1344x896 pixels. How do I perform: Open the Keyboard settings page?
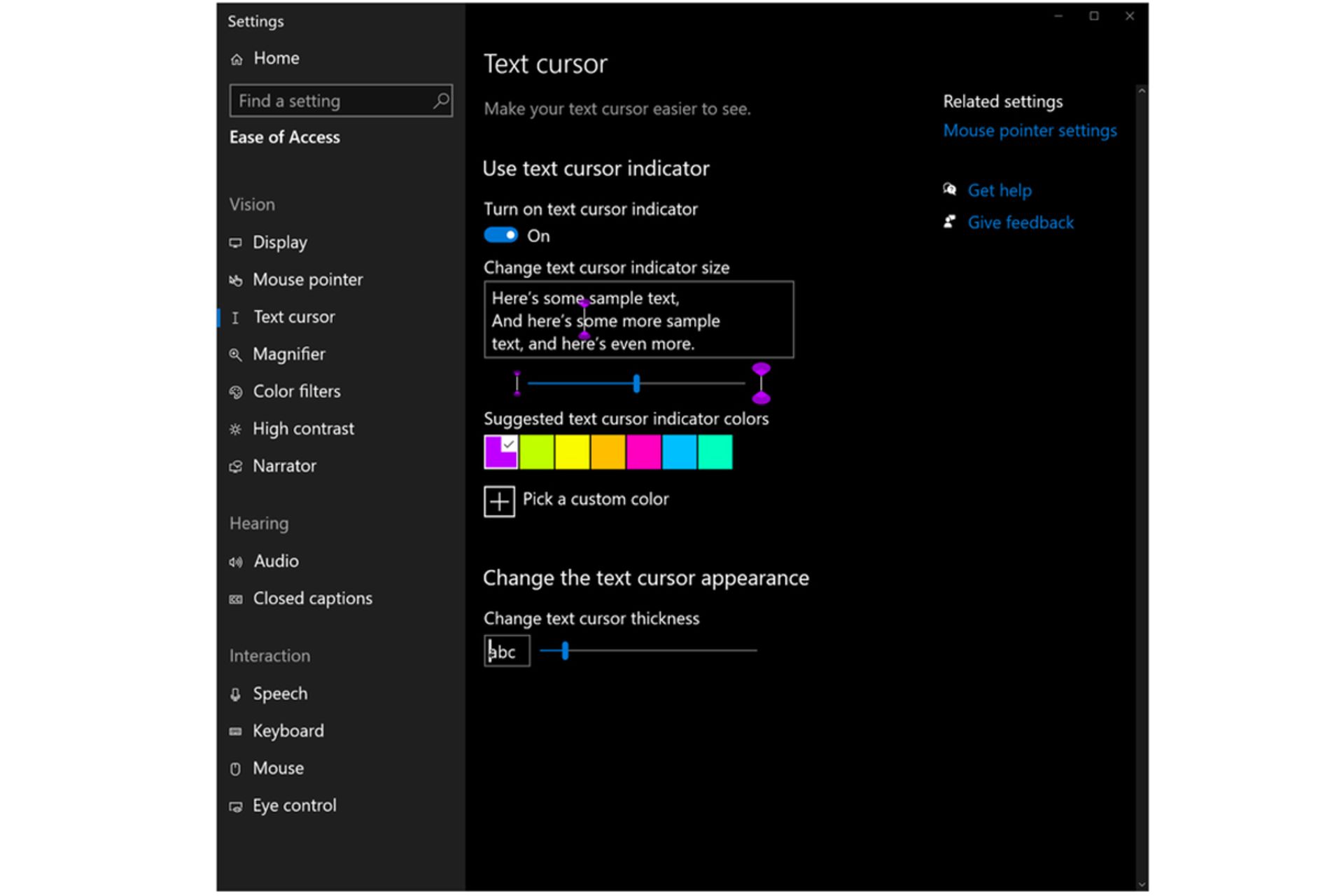point(288,731)
